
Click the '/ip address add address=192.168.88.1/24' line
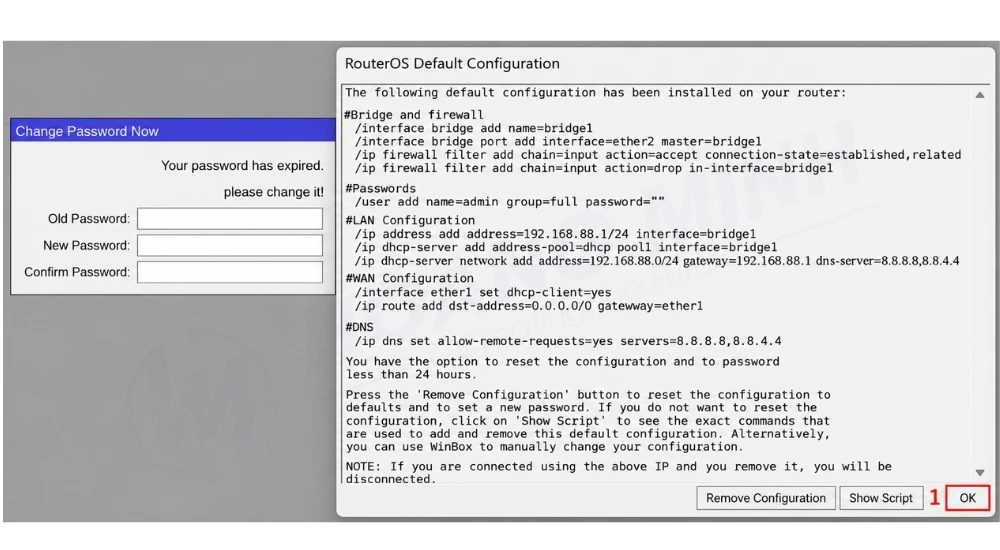tap(555, 234)
